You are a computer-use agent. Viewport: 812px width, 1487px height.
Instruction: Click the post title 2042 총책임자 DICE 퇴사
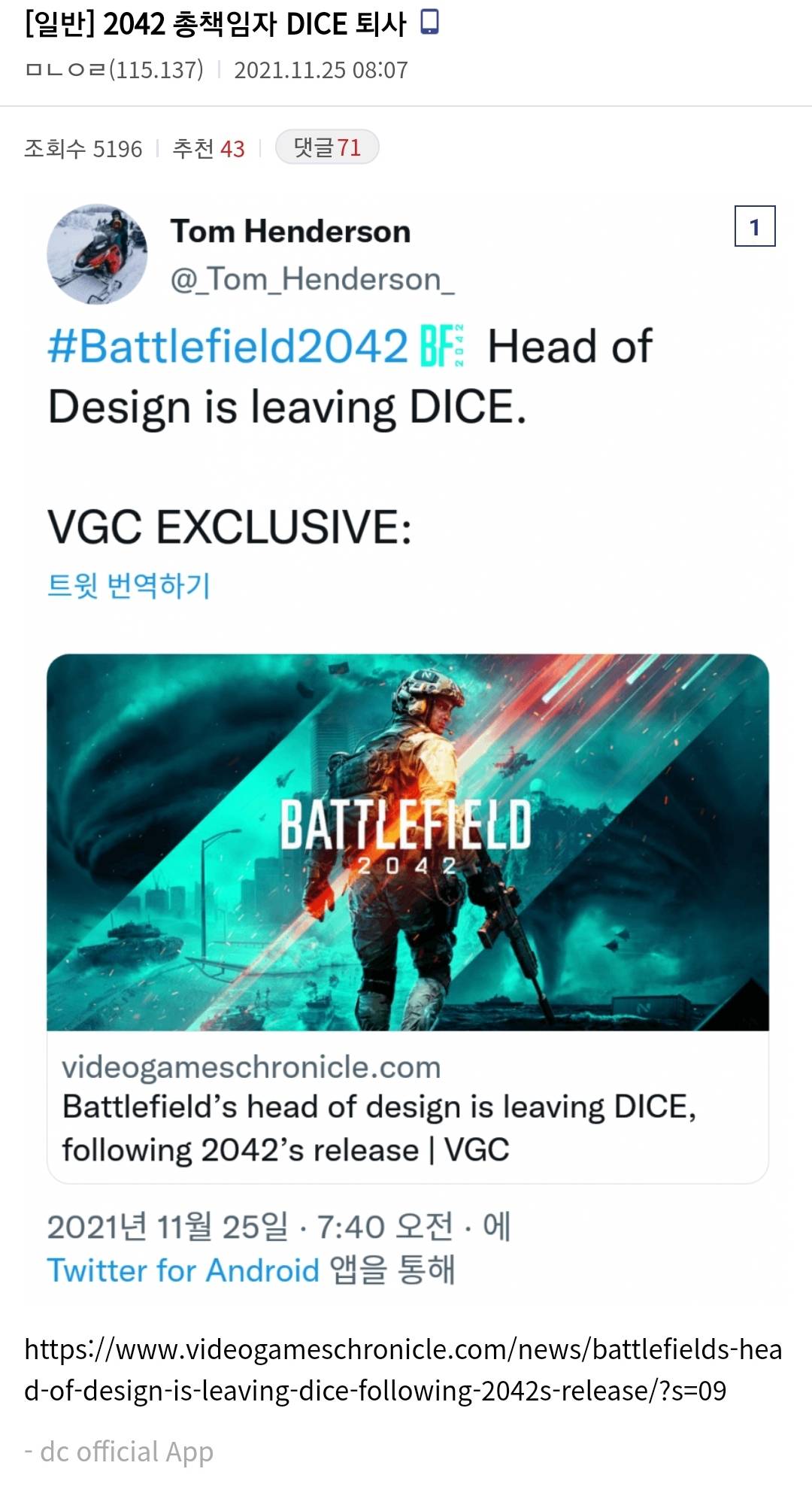click(255, 24)
